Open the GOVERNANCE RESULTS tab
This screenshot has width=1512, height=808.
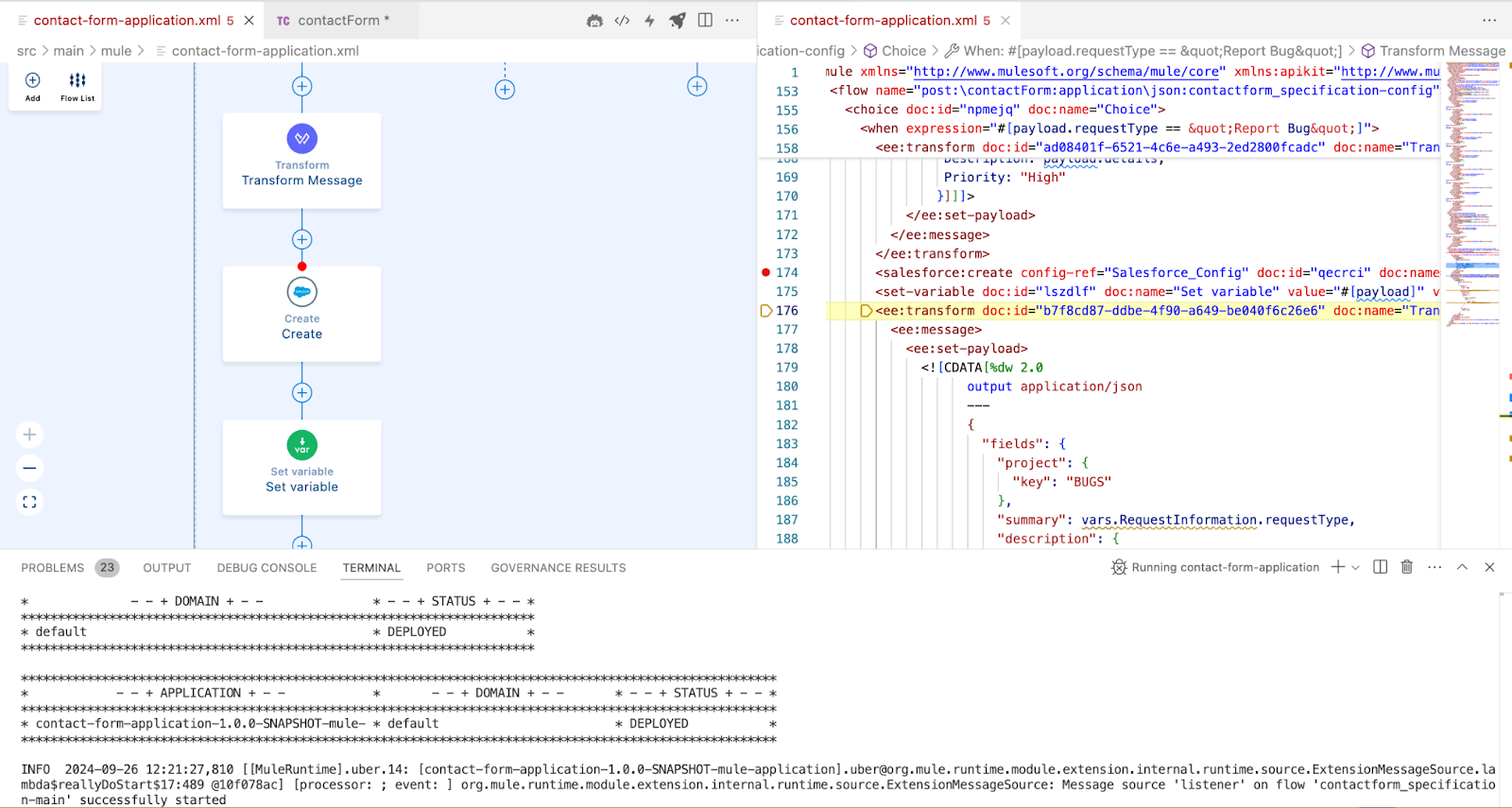coord(558,568)
